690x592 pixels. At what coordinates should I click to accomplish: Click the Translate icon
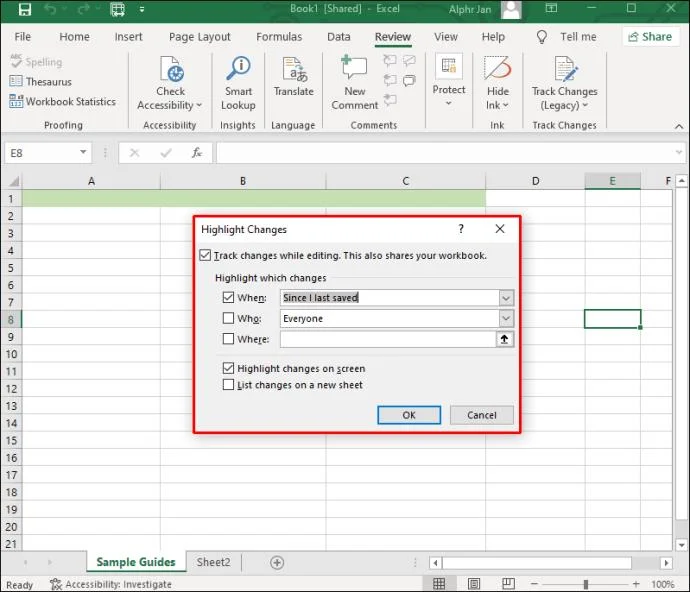tap(294, 70)
